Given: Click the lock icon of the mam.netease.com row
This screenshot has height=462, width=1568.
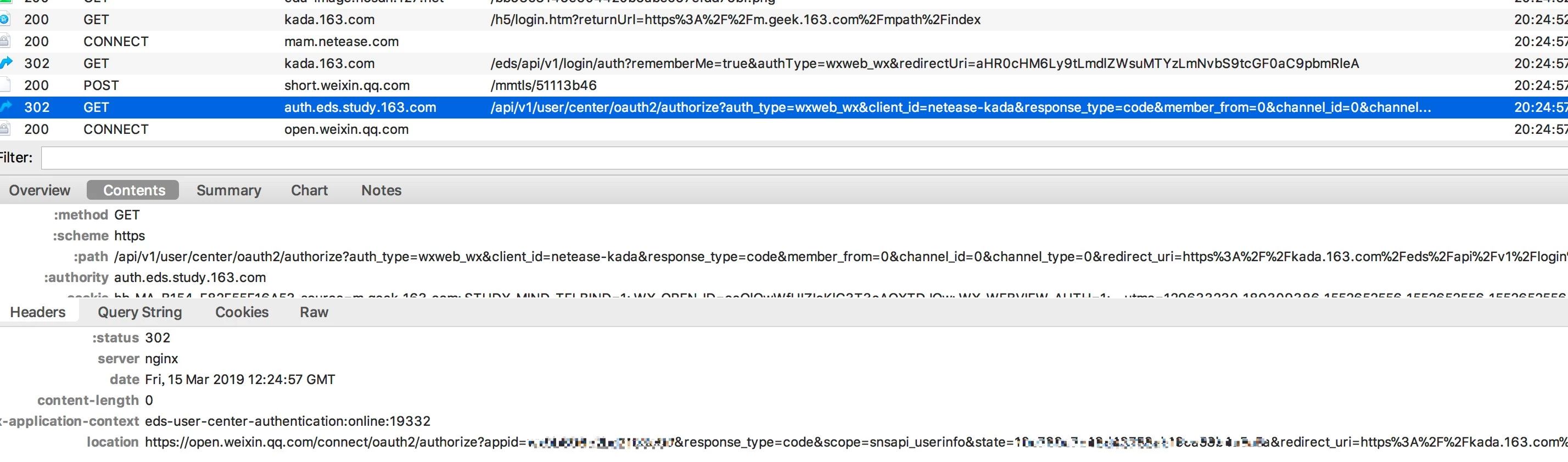Looking at the screenshot, I should (x=5, y=41).
